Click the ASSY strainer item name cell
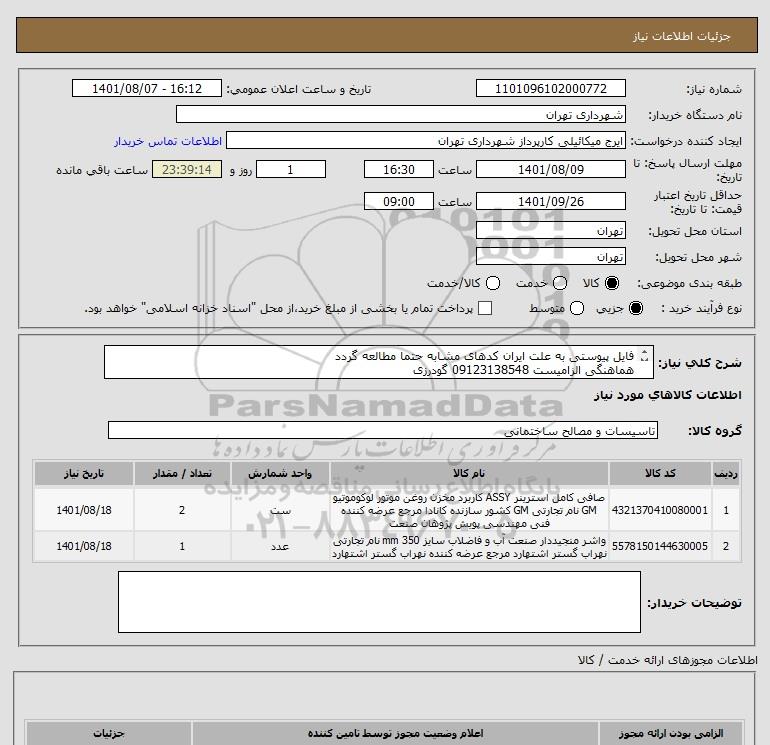The width and height of the screenshot is (770, 745). coord(469,510)
